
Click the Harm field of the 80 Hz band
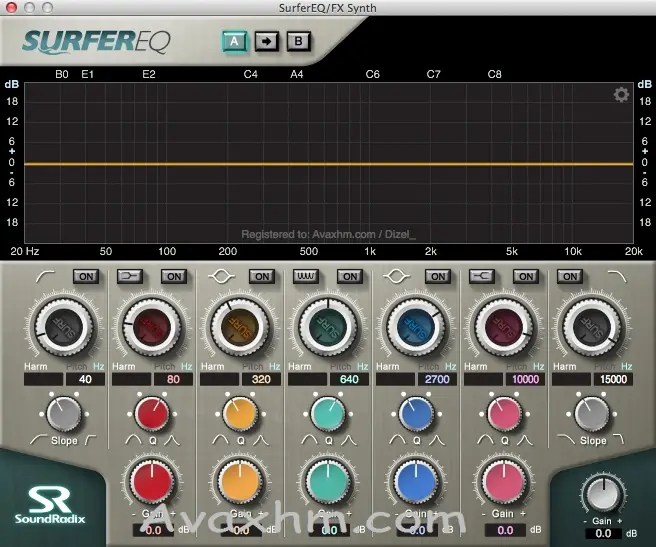click(x=131, y=379)
